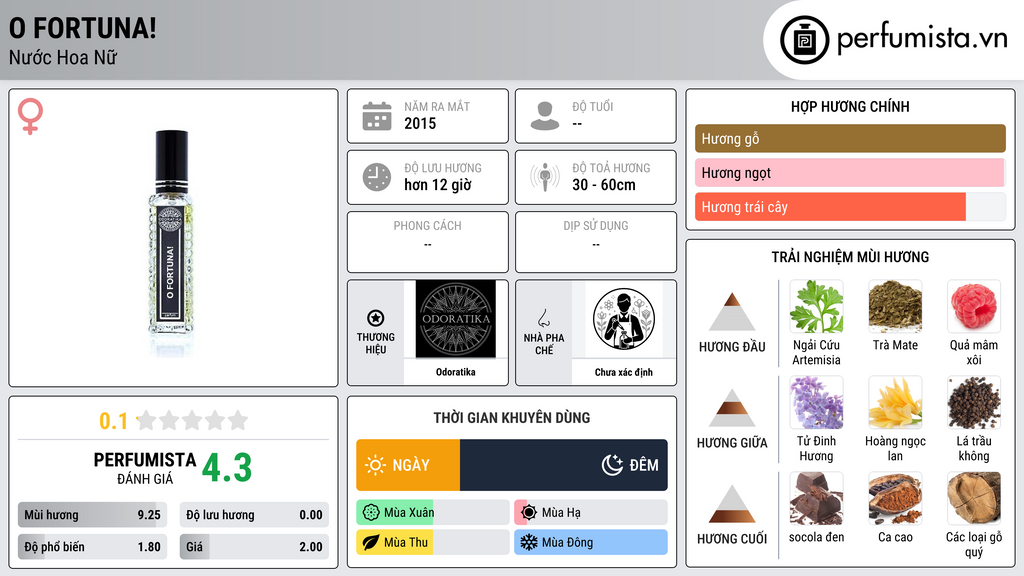Click the ĐÊM nighttime dark segment

(x=564, y=465)
